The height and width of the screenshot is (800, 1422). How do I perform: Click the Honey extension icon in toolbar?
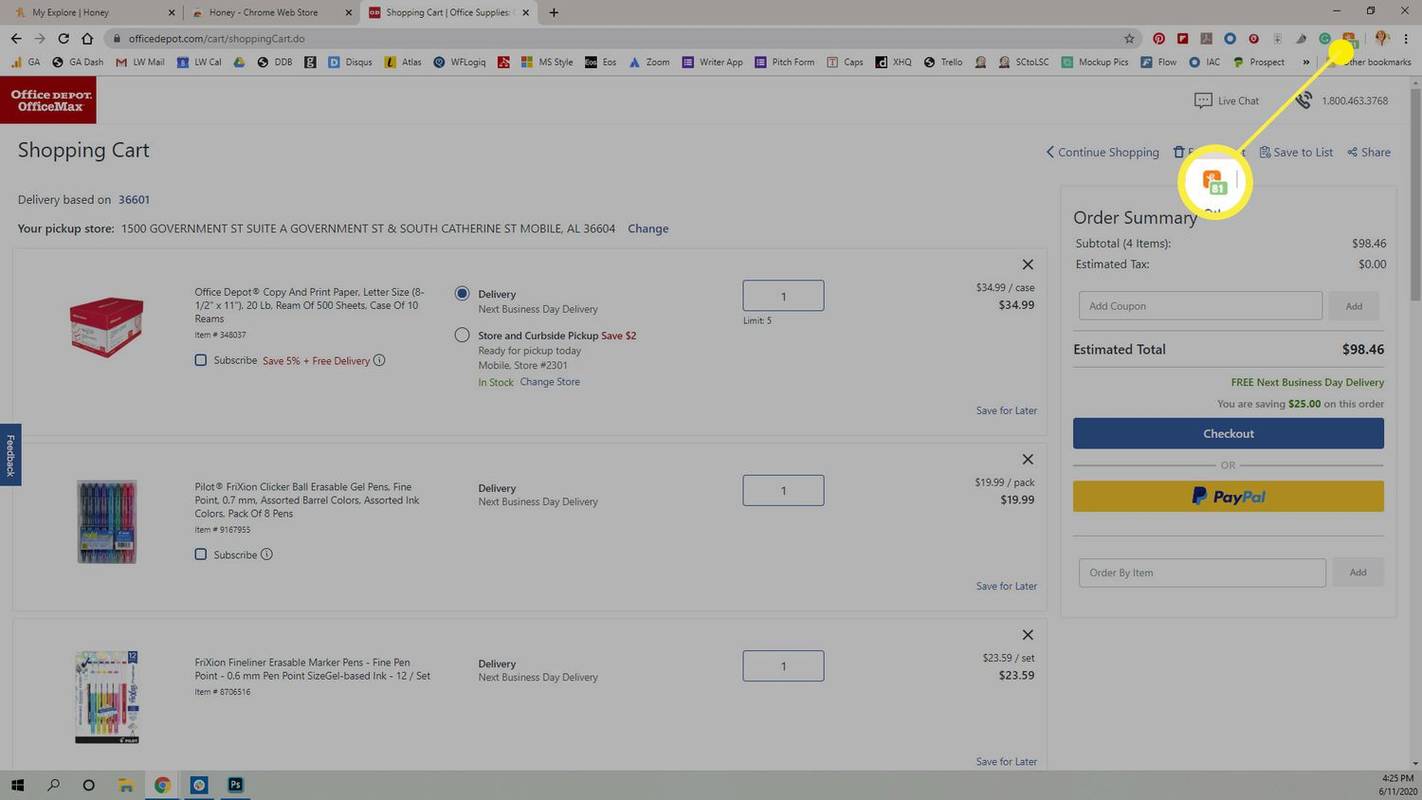(x=1348, y=39)
